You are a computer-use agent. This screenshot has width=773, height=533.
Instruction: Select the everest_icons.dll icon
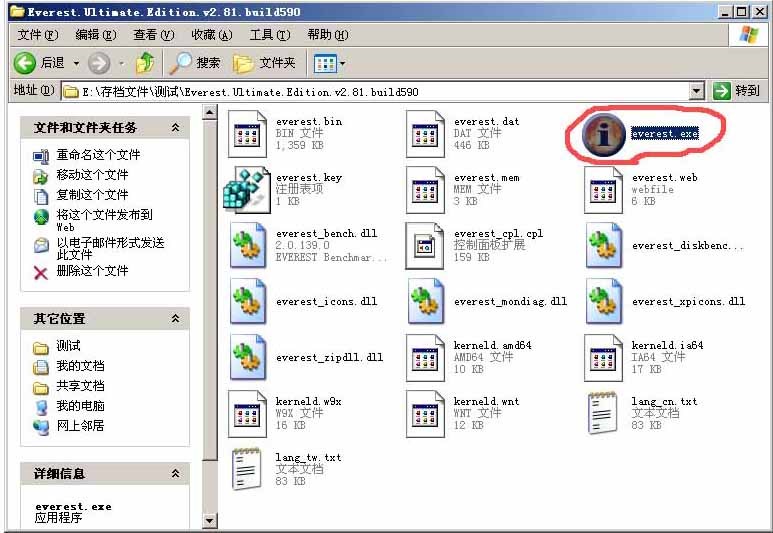[248, 301]
